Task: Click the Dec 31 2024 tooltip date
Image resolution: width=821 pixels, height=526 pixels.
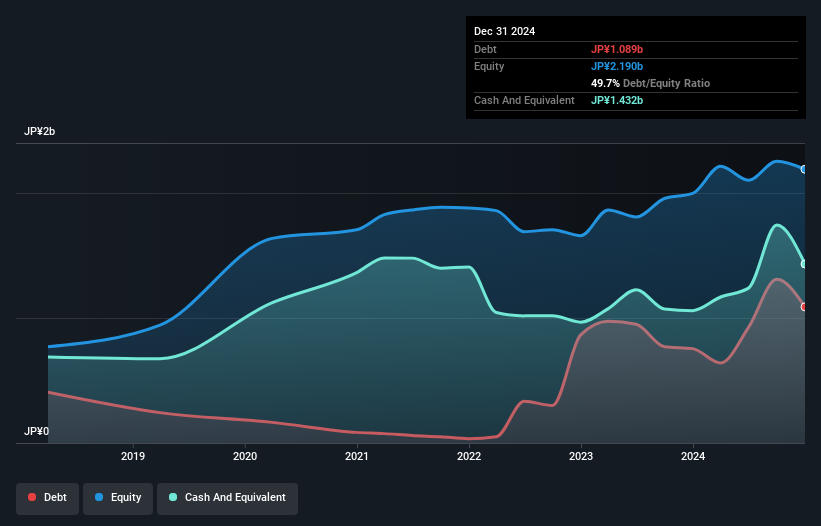Action: [x=504, y=31]
